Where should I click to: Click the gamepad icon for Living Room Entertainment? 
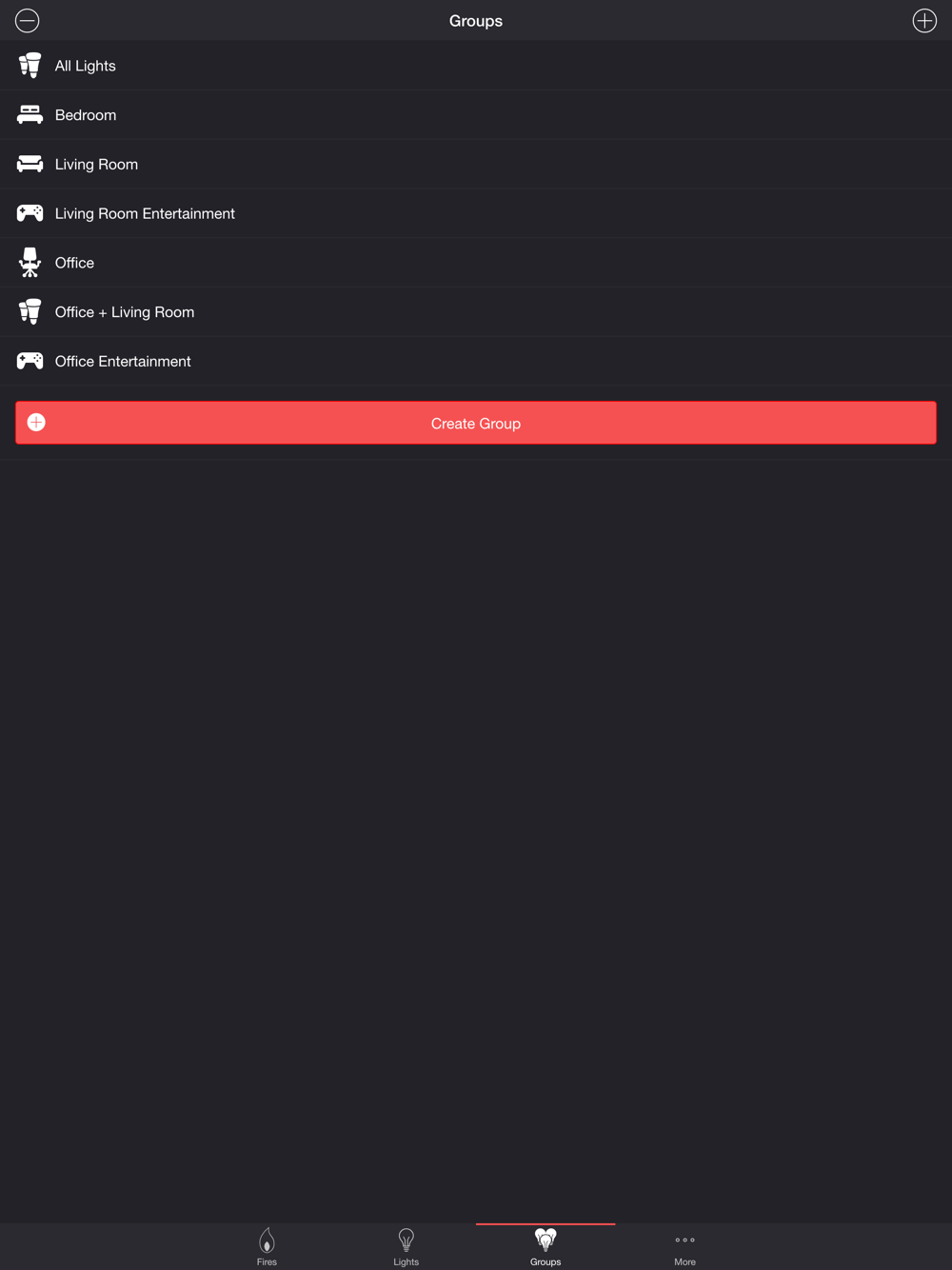point(30,213)
